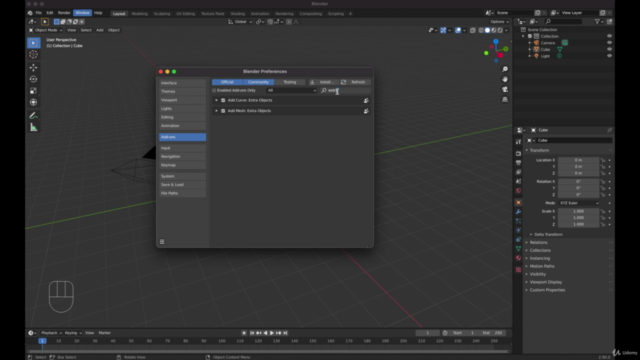Click the Location X value field
The image size is (640, 360).
(578, 160)
